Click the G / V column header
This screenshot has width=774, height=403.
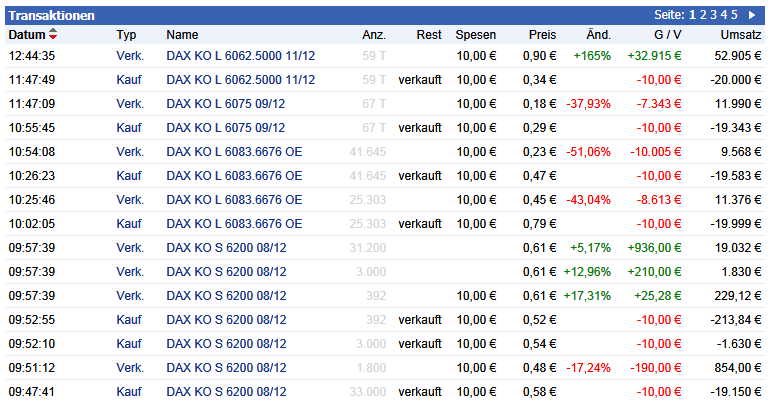tap(667, 35)
